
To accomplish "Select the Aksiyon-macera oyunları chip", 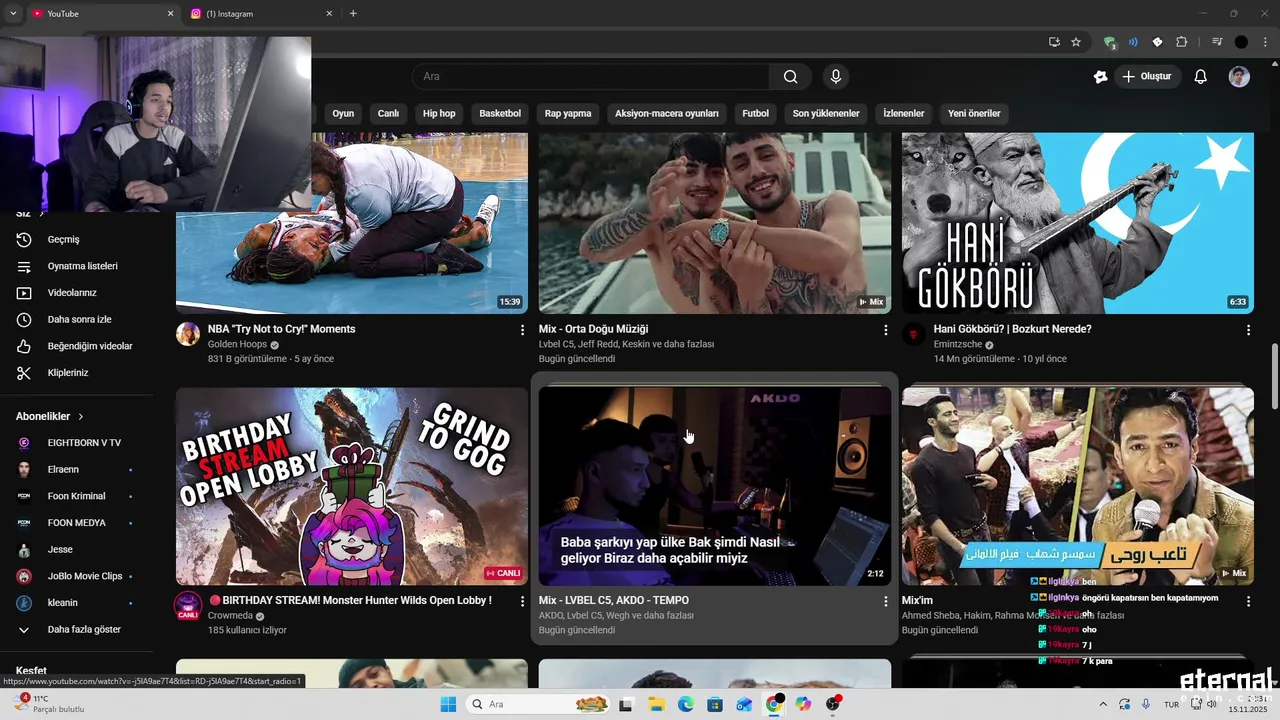I will 667,114.
